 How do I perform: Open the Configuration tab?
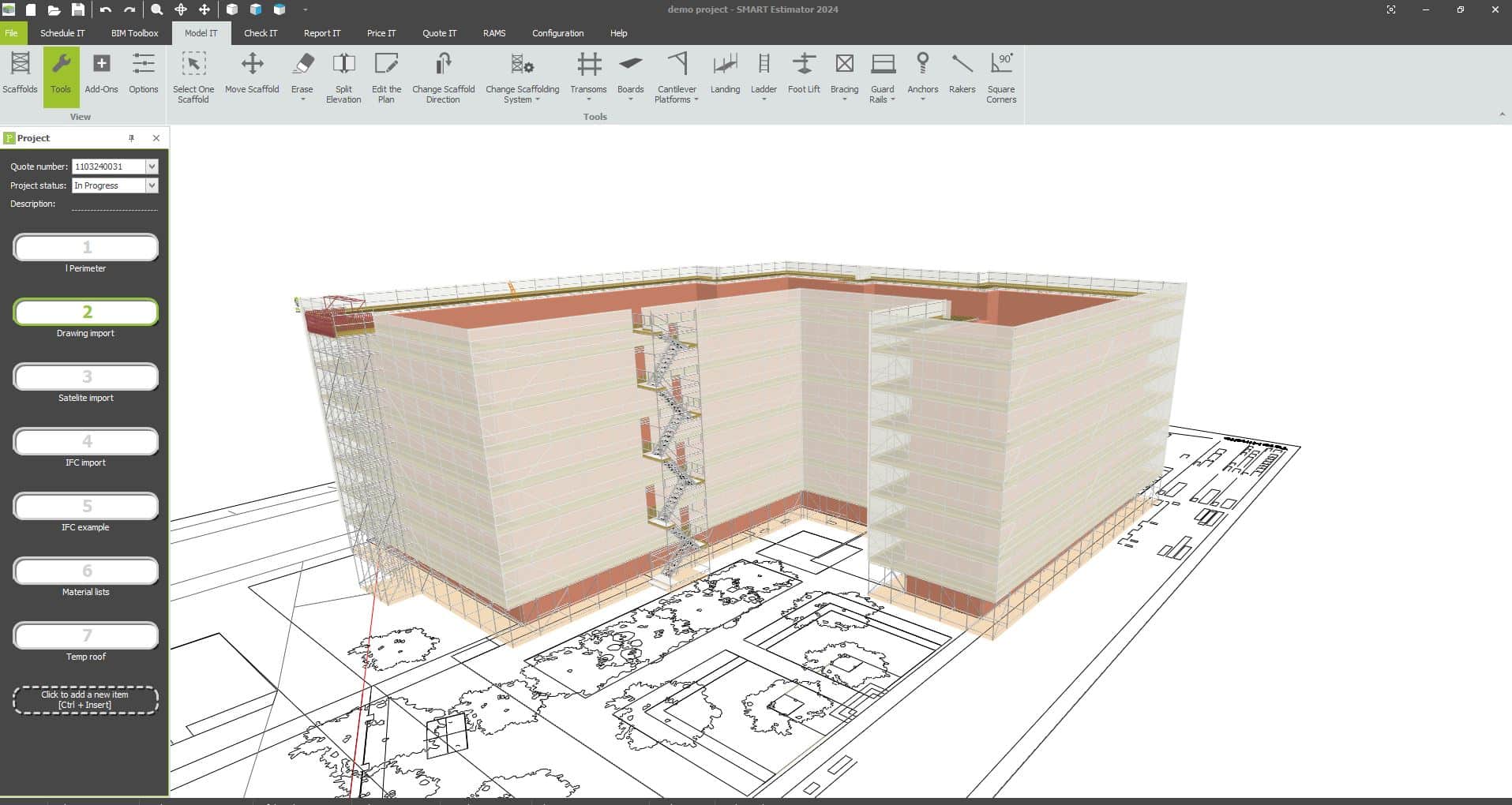point(557,33)
